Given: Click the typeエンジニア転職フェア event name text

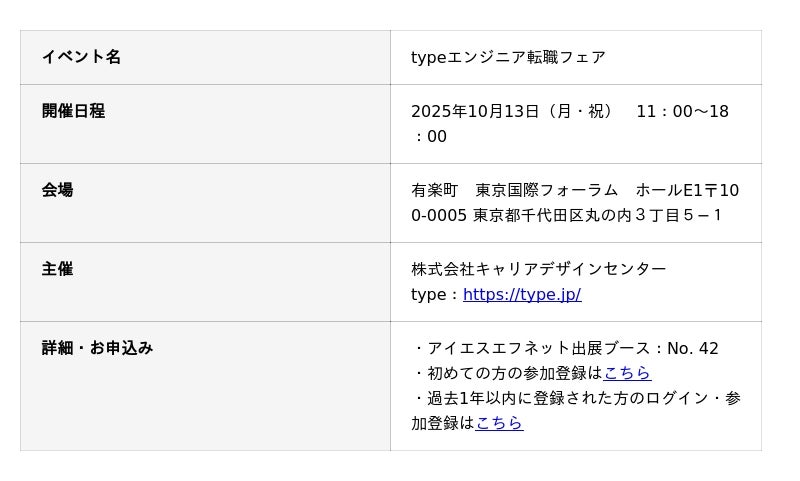Looking at the screenshot, I should tap(508, 57).
